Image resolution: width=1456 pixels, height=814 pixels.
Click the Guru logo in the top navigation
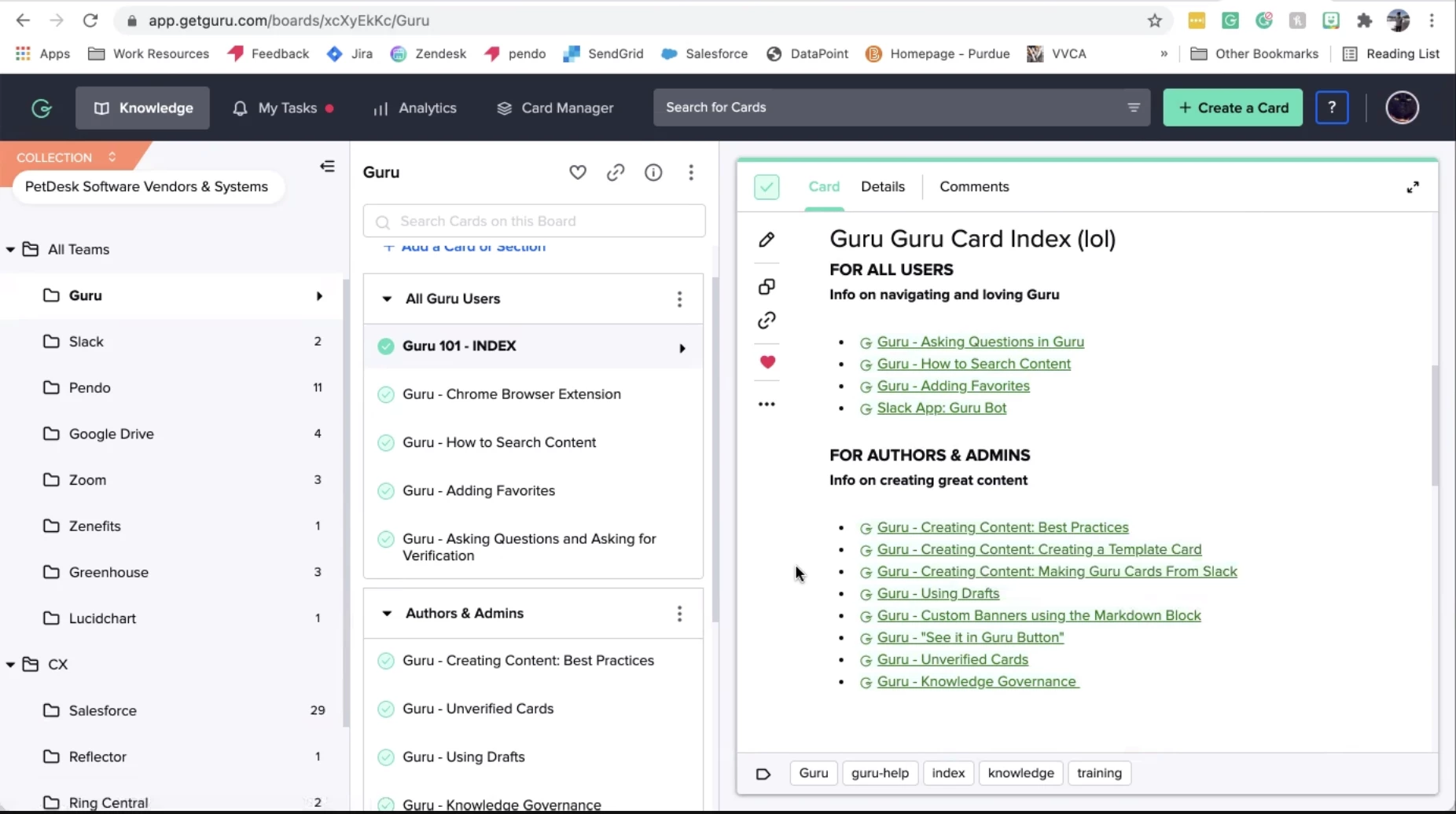pos(42,108)
